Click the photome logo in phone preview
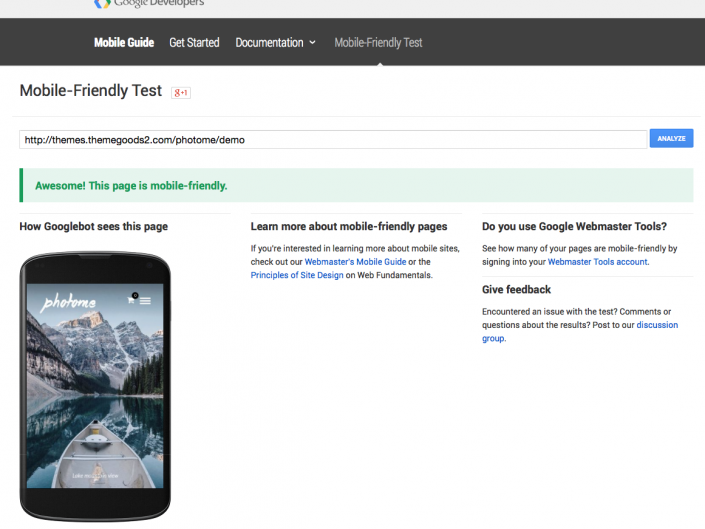The height and width of the screenshot is (529, 705). [x=68, y=302]
